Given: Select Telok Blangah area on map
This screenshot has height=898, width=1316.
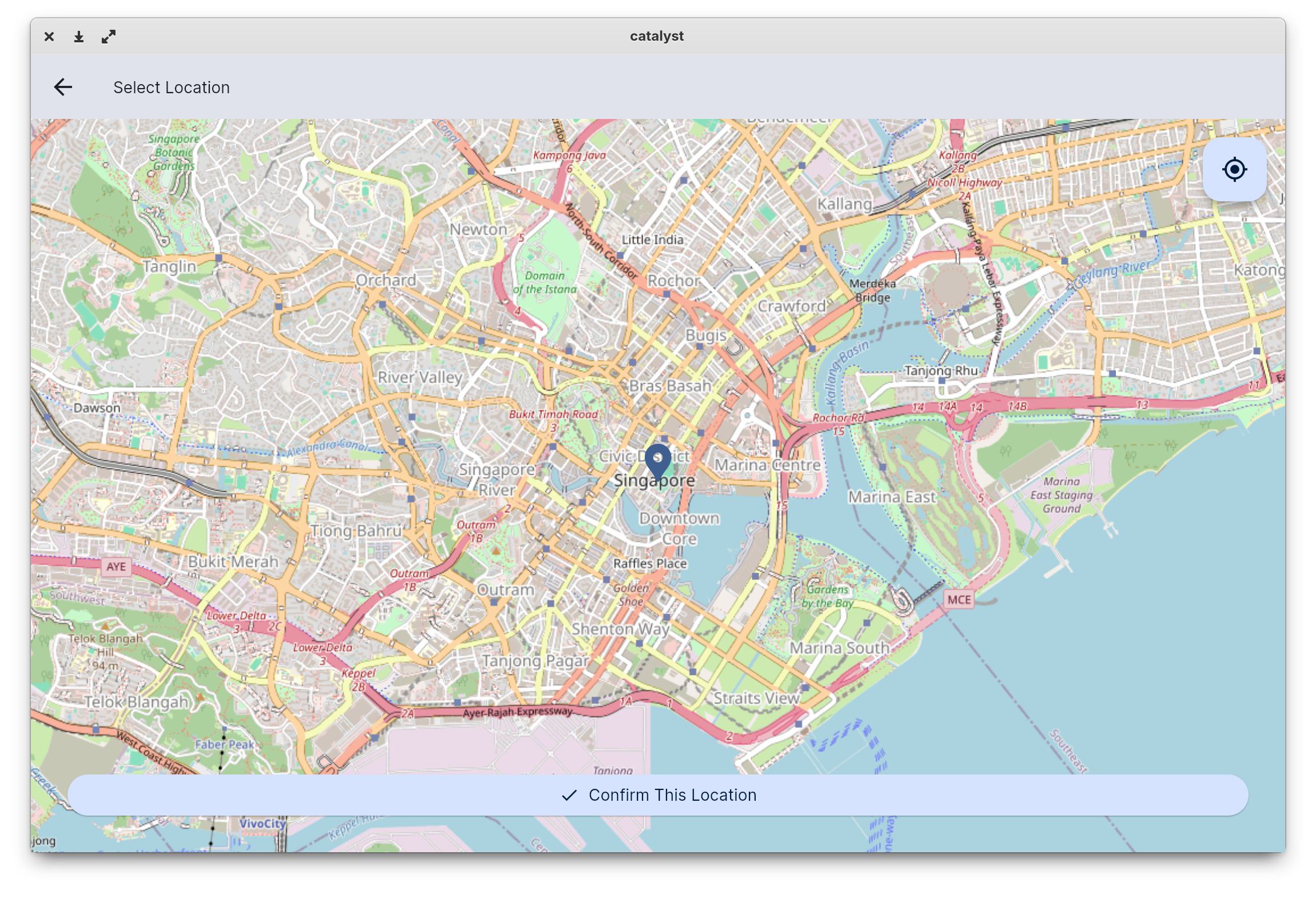Looking at the screenshot, I should pyautogui.click(x=136, y=702).
